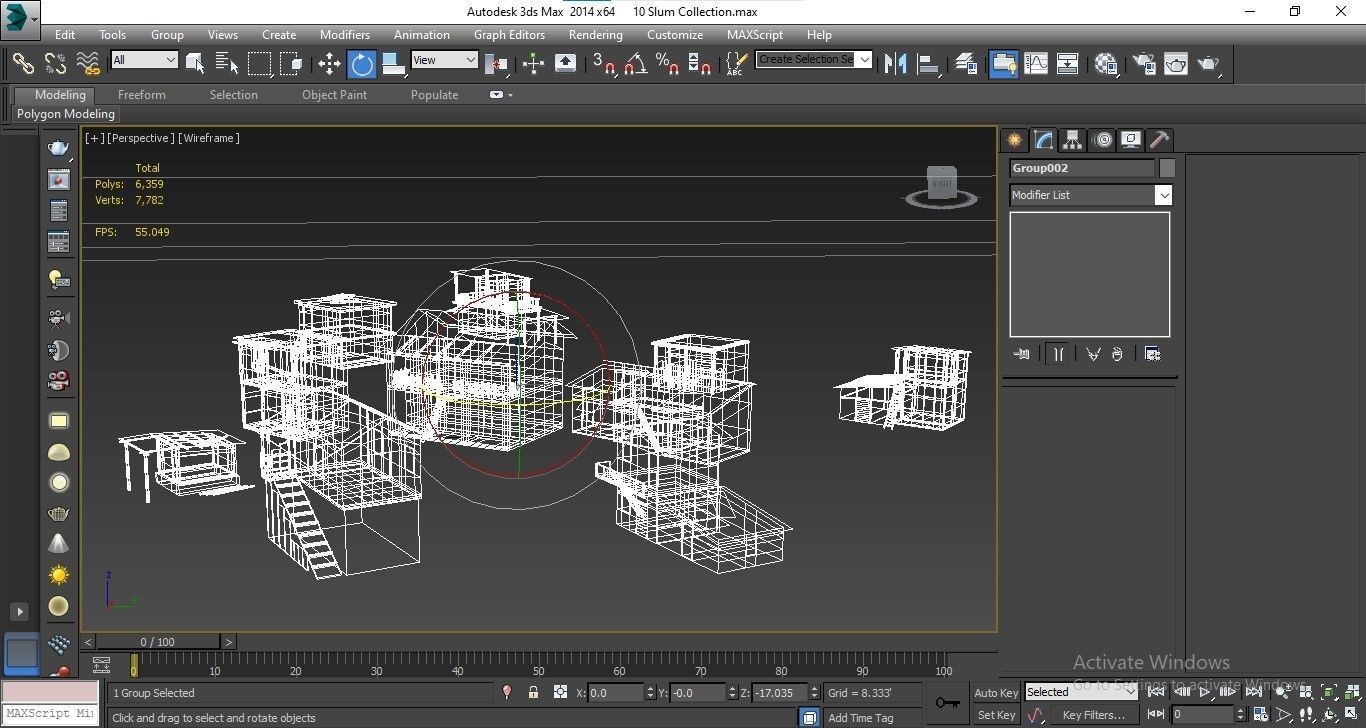Open the Rendering menu
The image size is (1366, 728).
(595, 34)
